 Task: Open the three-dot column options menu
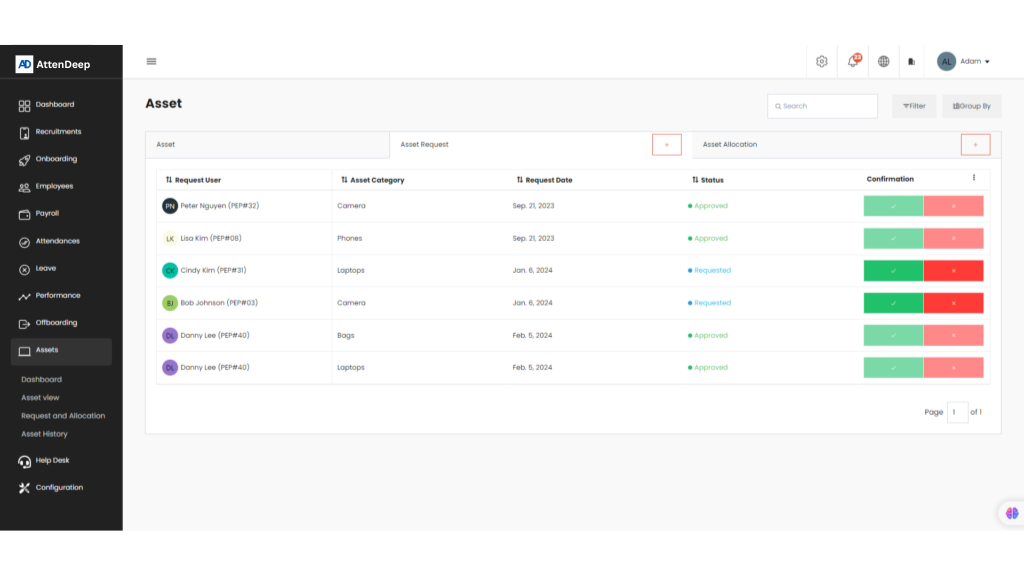(974, 178)
